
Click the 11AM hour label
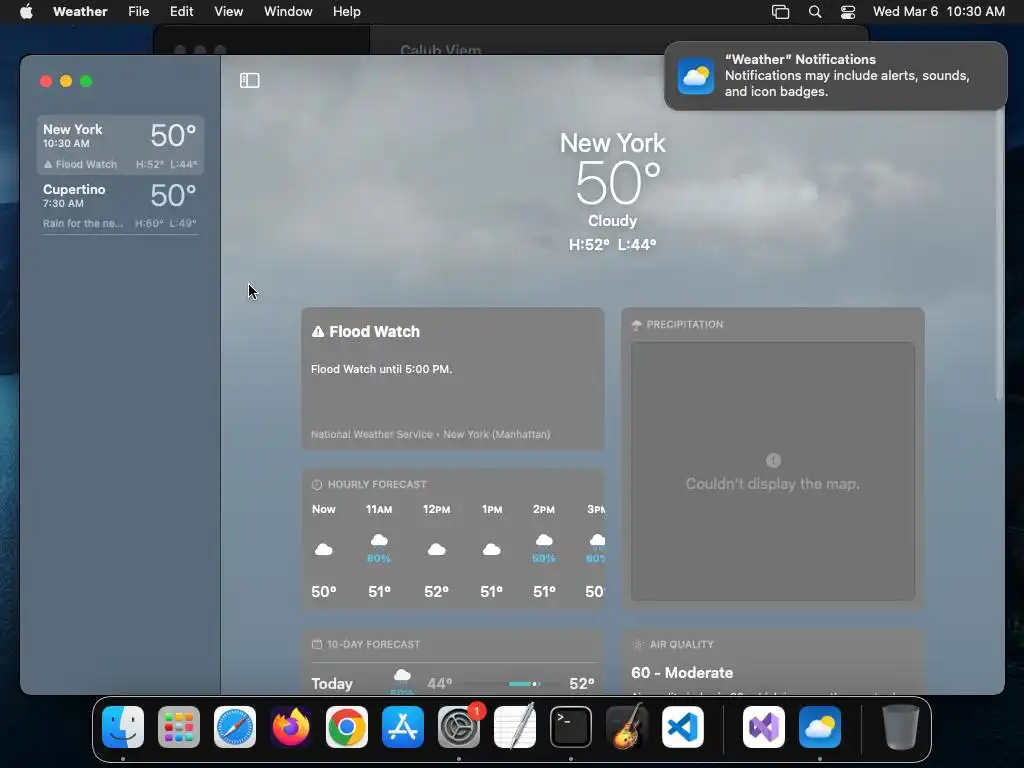click(379, 509)
